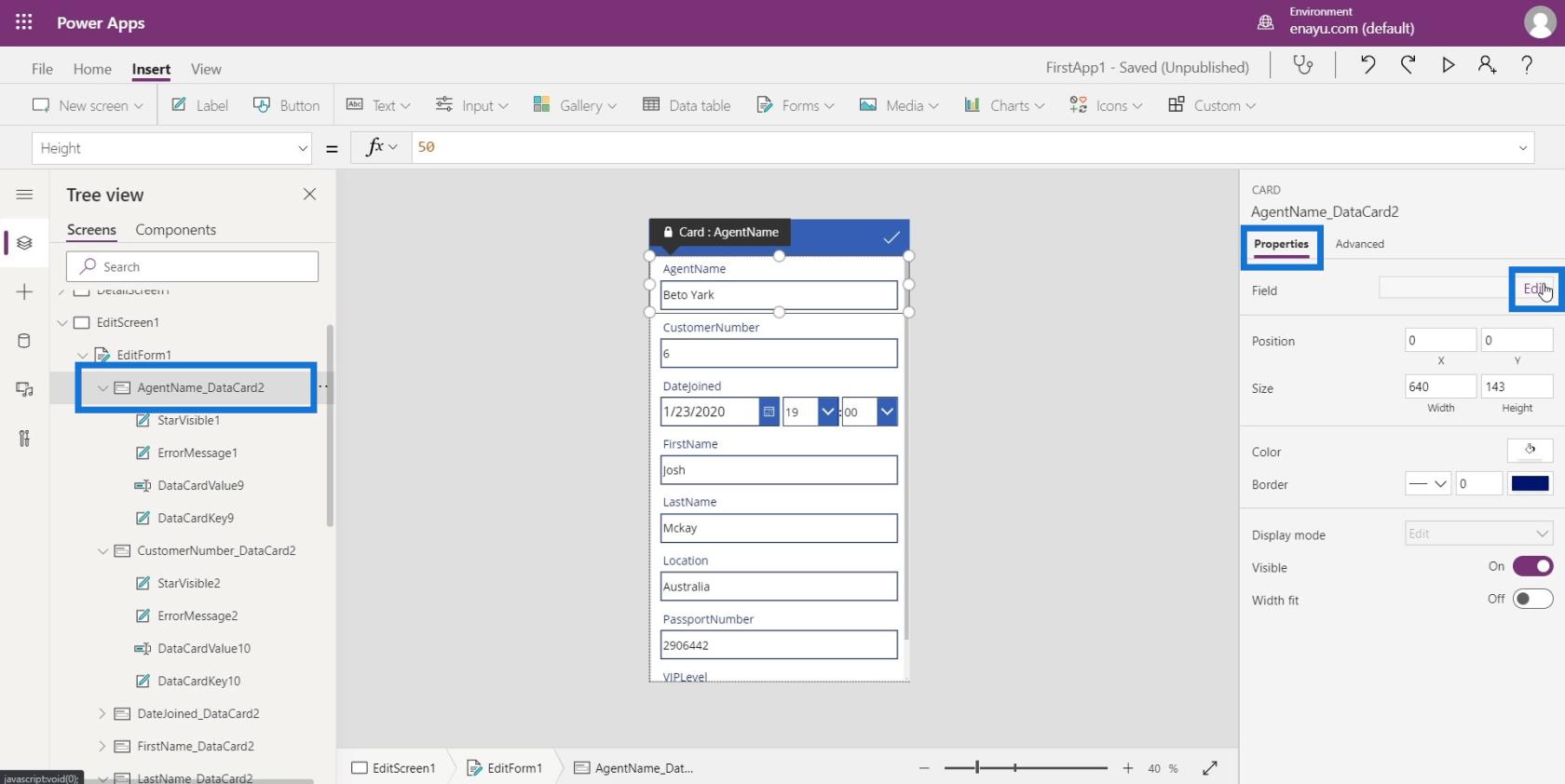Click the Edit link next to Field

(1535, 289)
